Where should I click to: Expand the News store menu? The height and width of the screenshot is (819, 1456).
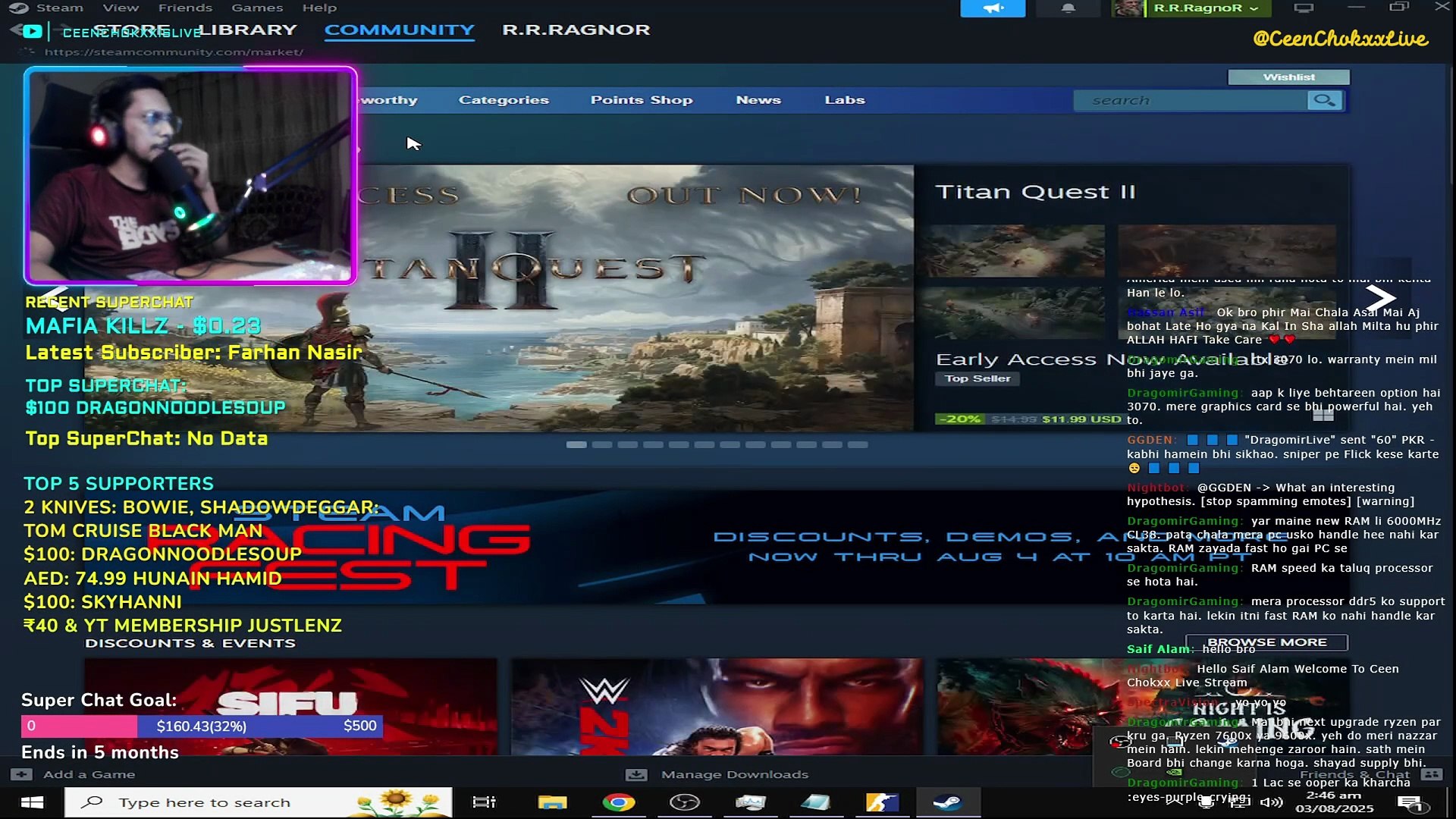tap(758, 100)
